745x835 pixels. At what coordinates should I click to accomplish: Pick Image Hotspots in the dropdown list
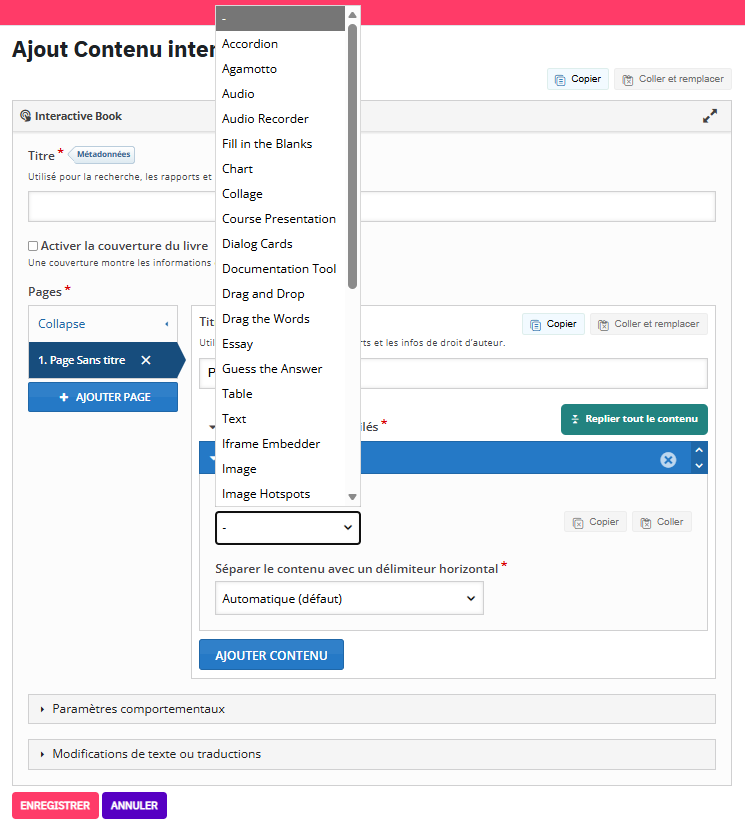266,494
